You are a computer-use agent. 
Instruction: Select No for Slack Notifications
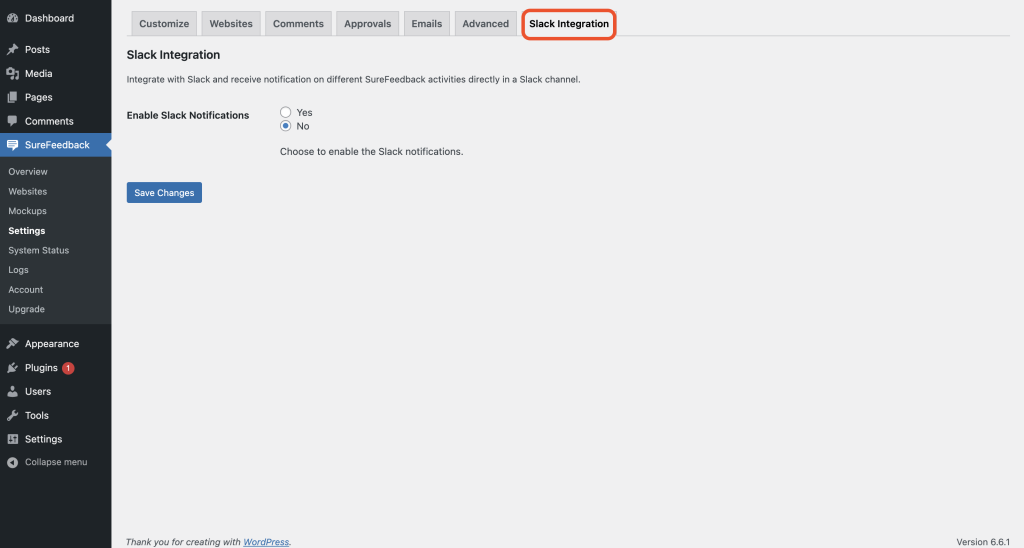tap(285, 126)
